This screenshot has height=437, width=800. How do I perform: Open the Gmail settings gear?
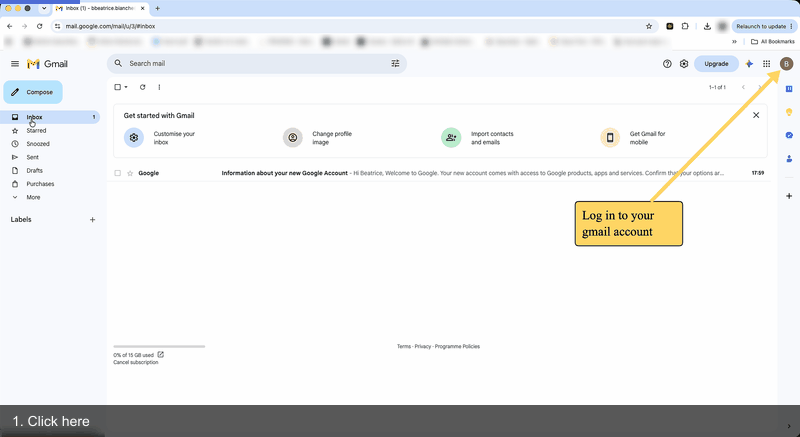(684, 64)
